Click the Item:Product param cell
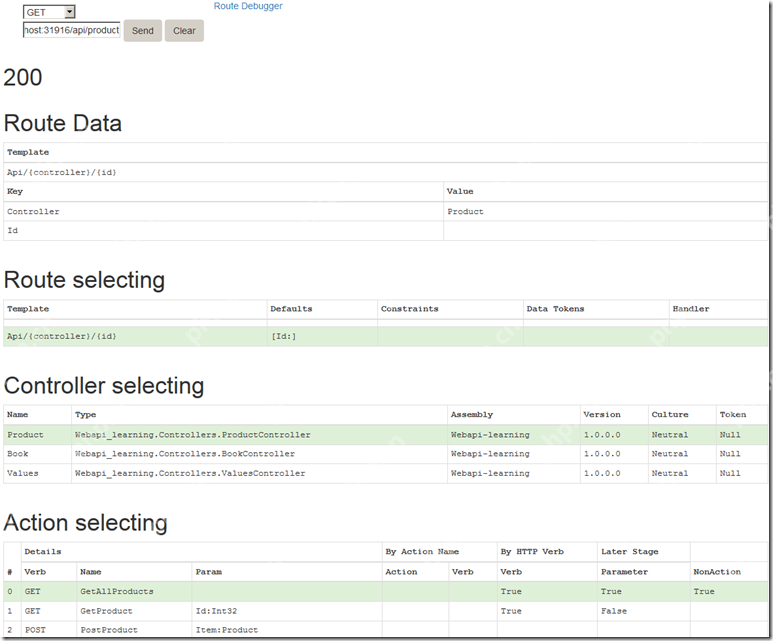This screenshot has height=641, width=773. [x=227, y=630]
